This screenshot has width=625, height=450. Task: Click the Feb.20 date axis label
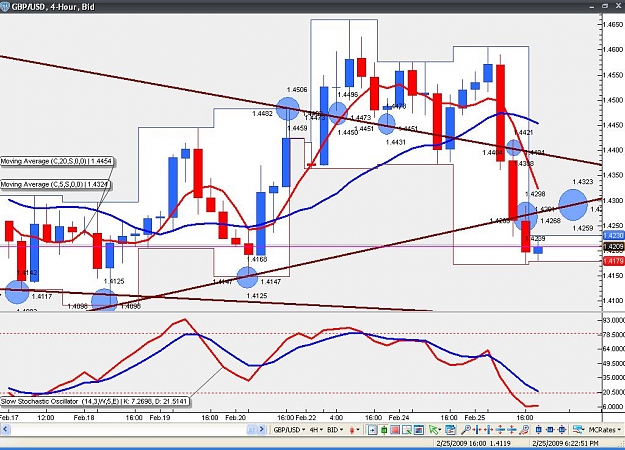pos(236,417)
